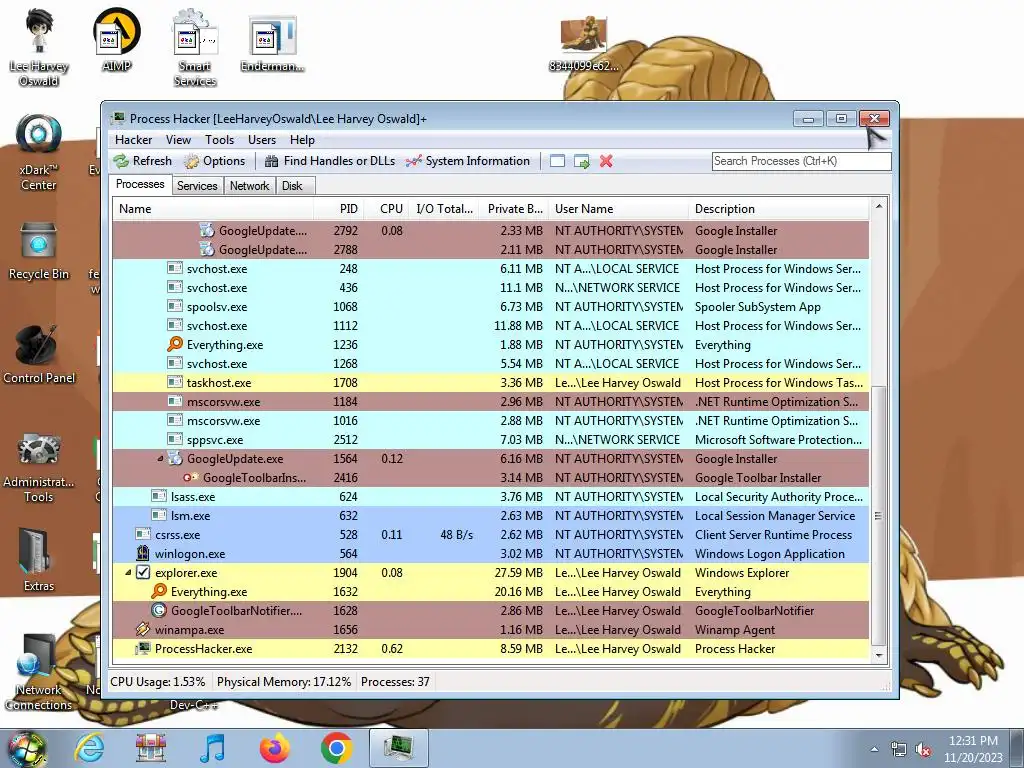Click the winampa.exe process icon

143,630
